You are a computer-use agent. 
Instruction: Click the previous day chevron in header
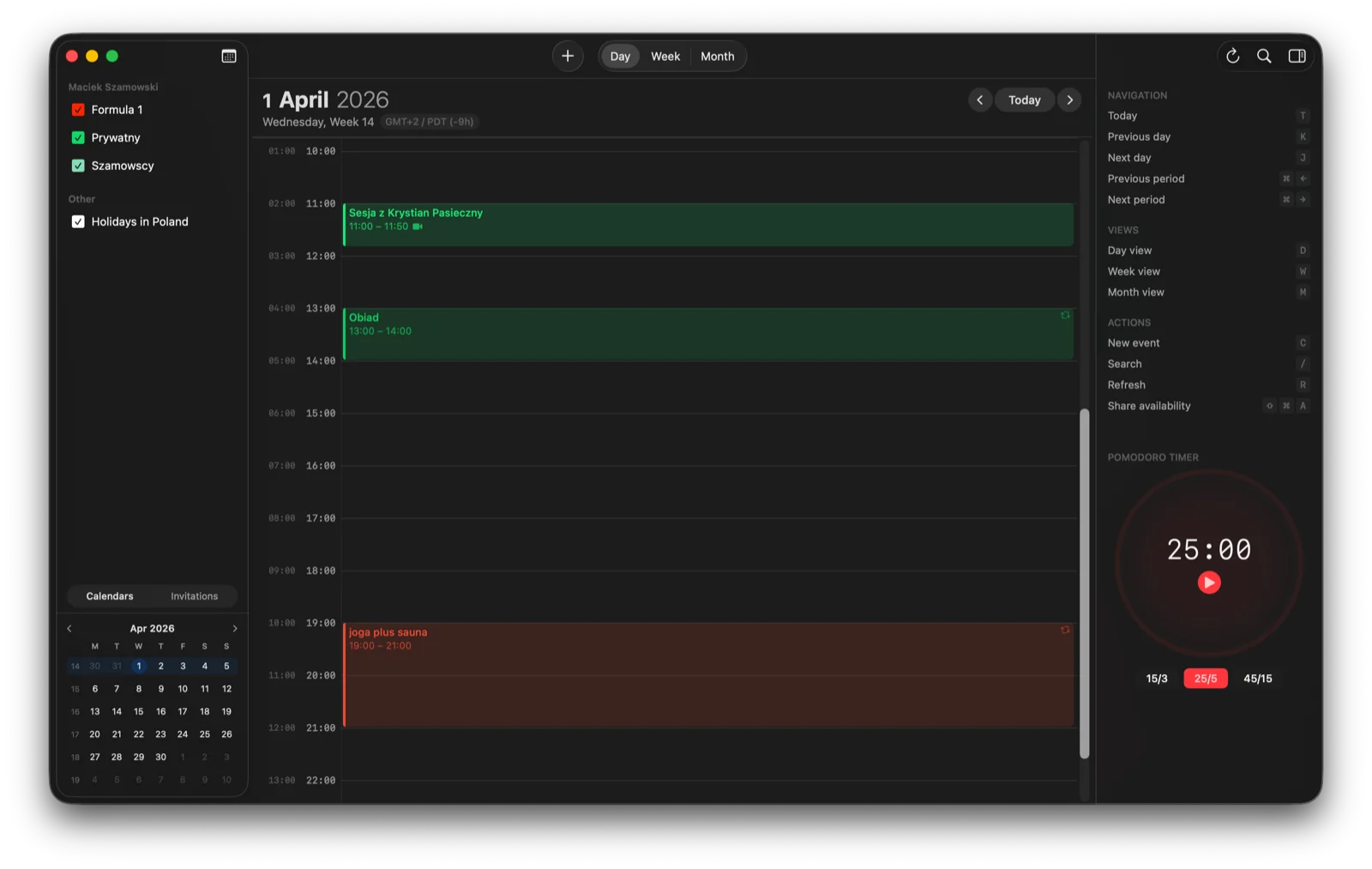pyautogui.click(x=979, y=100)
